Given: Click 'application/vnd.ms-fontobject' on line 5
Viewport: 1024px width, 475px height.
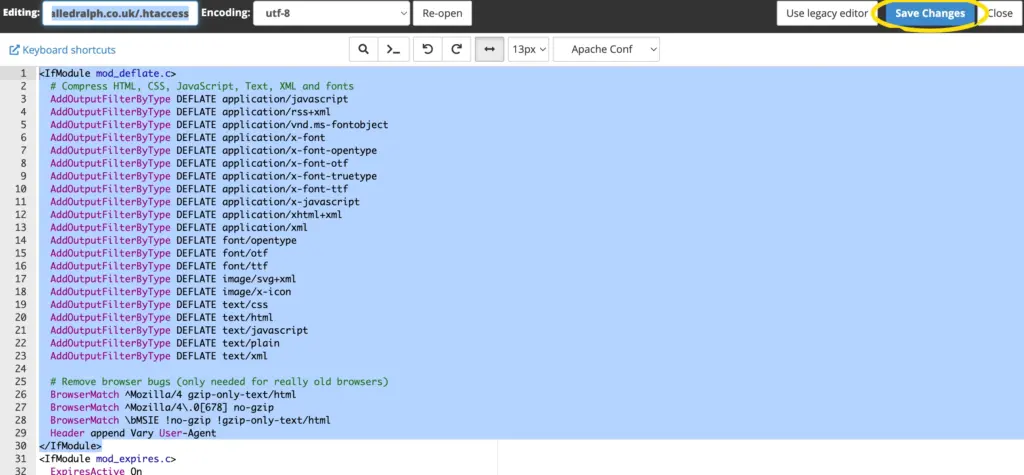Looking at the screenshot, I should [305, 125].
